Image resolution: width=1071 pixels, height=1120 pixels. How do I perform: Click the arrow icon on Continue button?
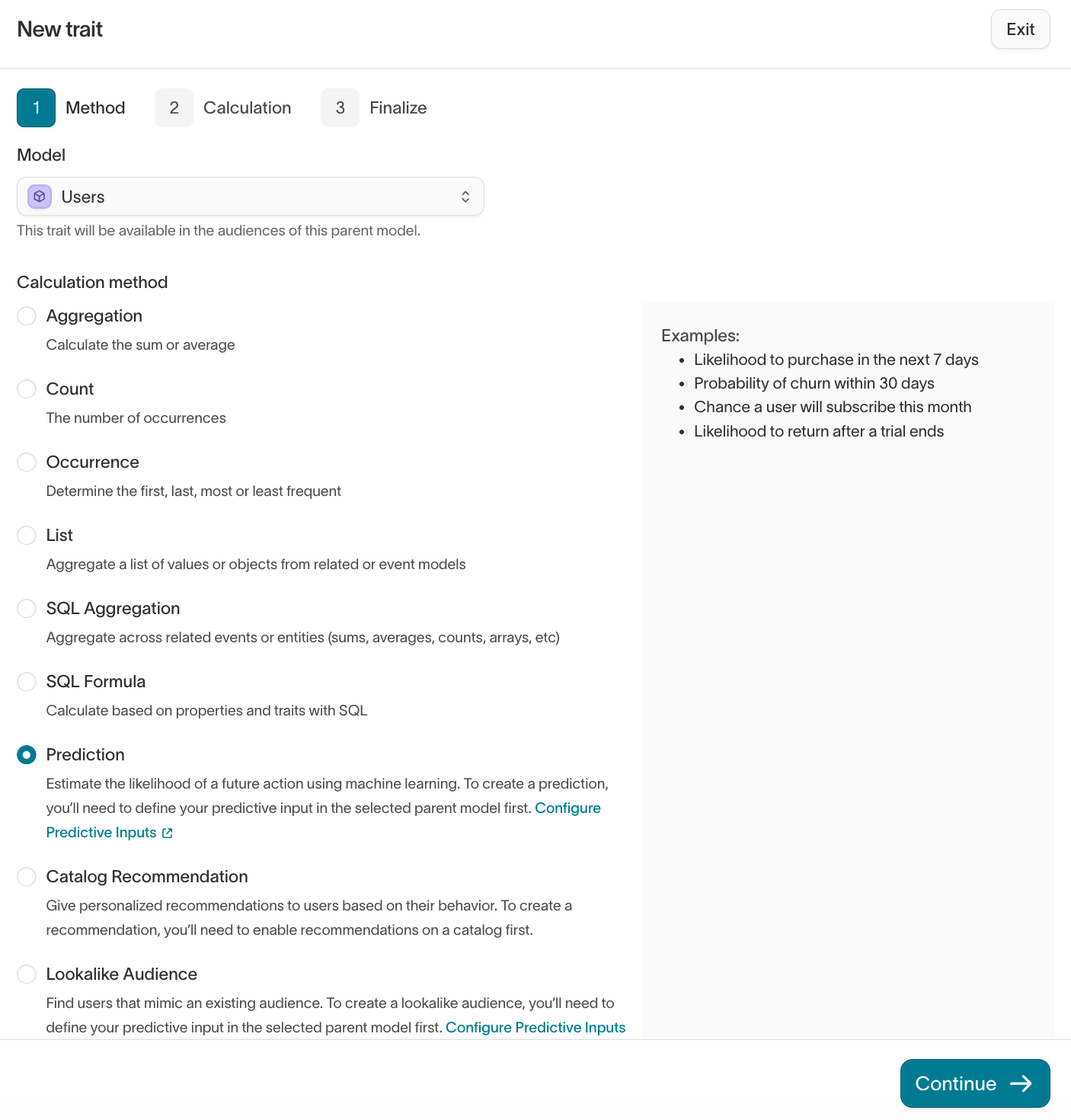[x=1021, y=1083]
